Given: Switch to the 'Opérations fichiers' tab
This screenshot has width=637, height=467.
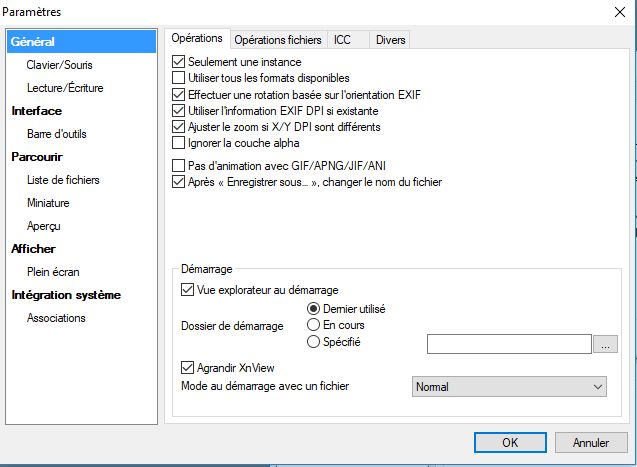Looking at the screenshot, I should (278, 39).
